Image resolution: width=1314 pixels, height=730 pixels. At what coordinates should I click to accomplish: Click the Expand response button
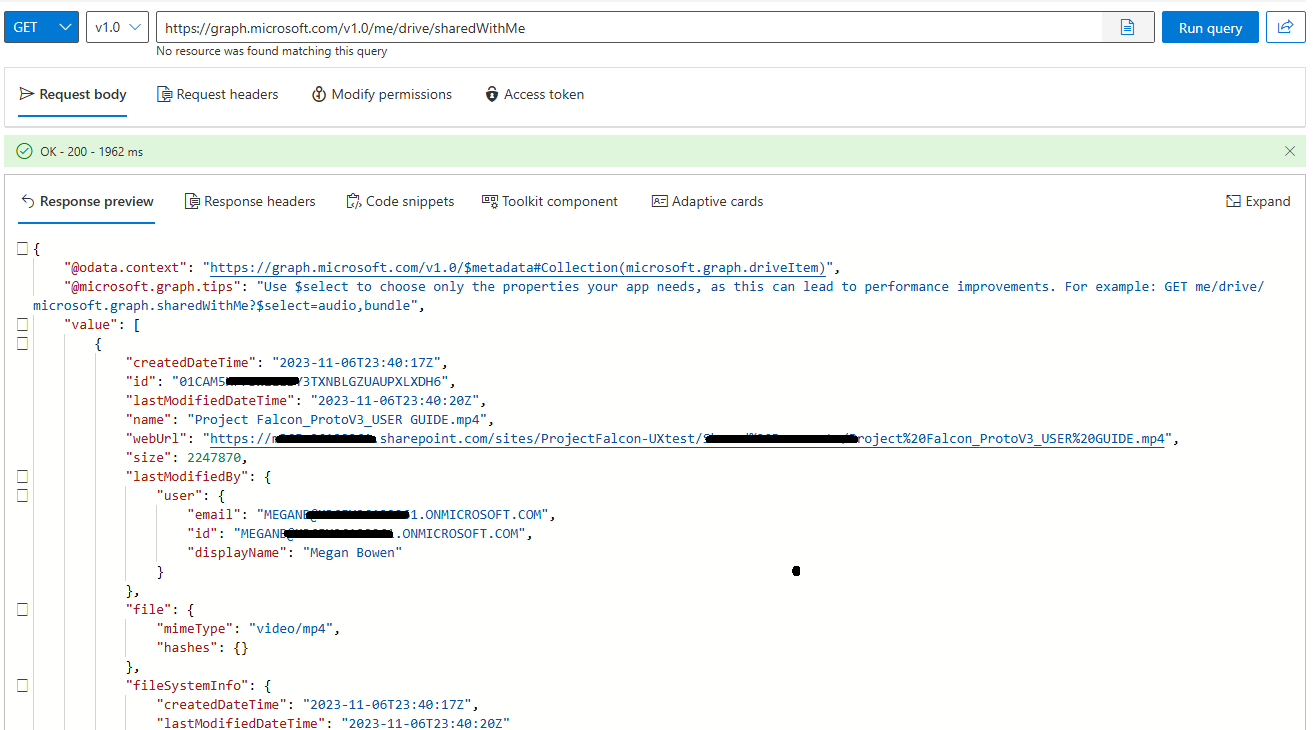pyautogui.click(x=1258, y=201)
